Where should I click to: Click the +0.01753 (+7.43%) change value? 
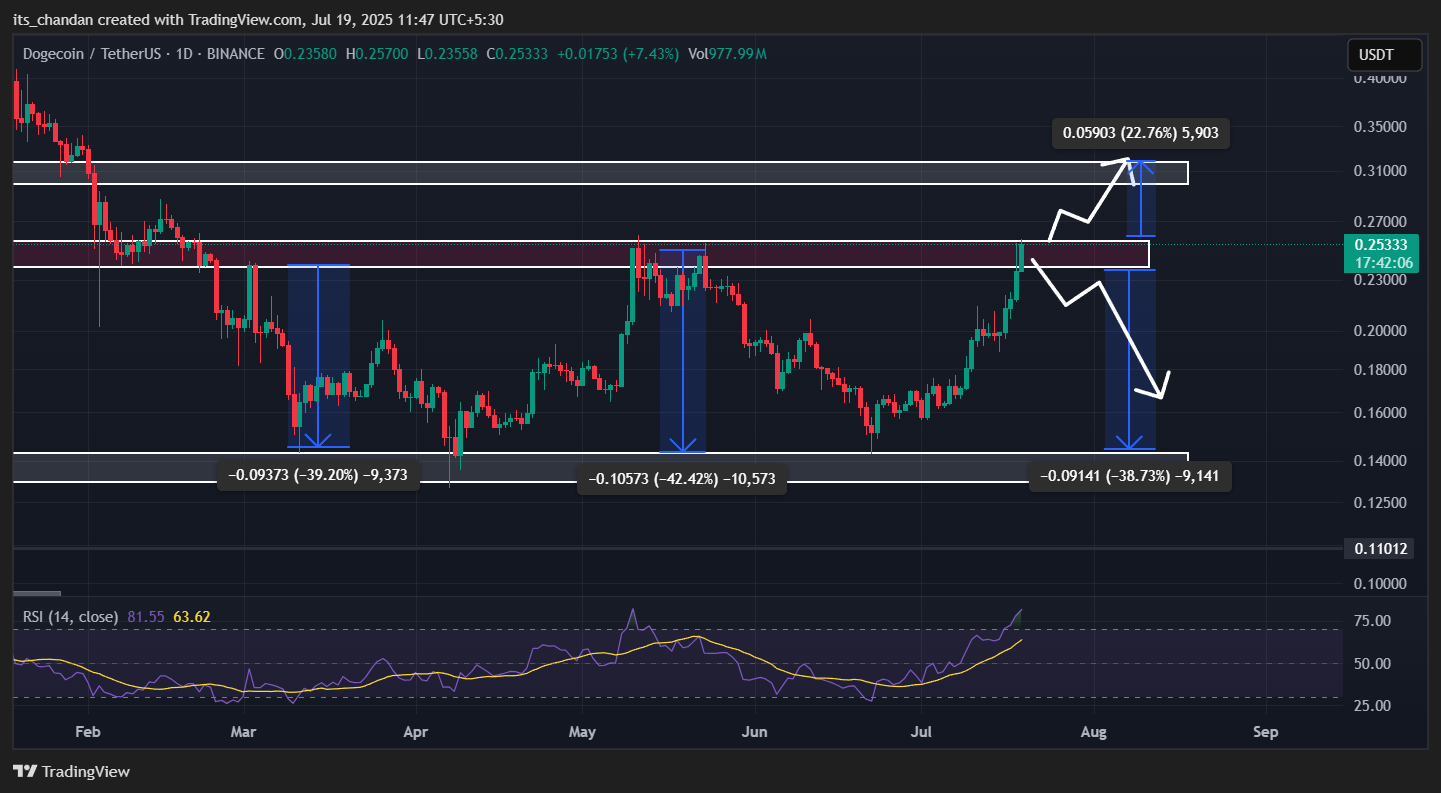618,54
